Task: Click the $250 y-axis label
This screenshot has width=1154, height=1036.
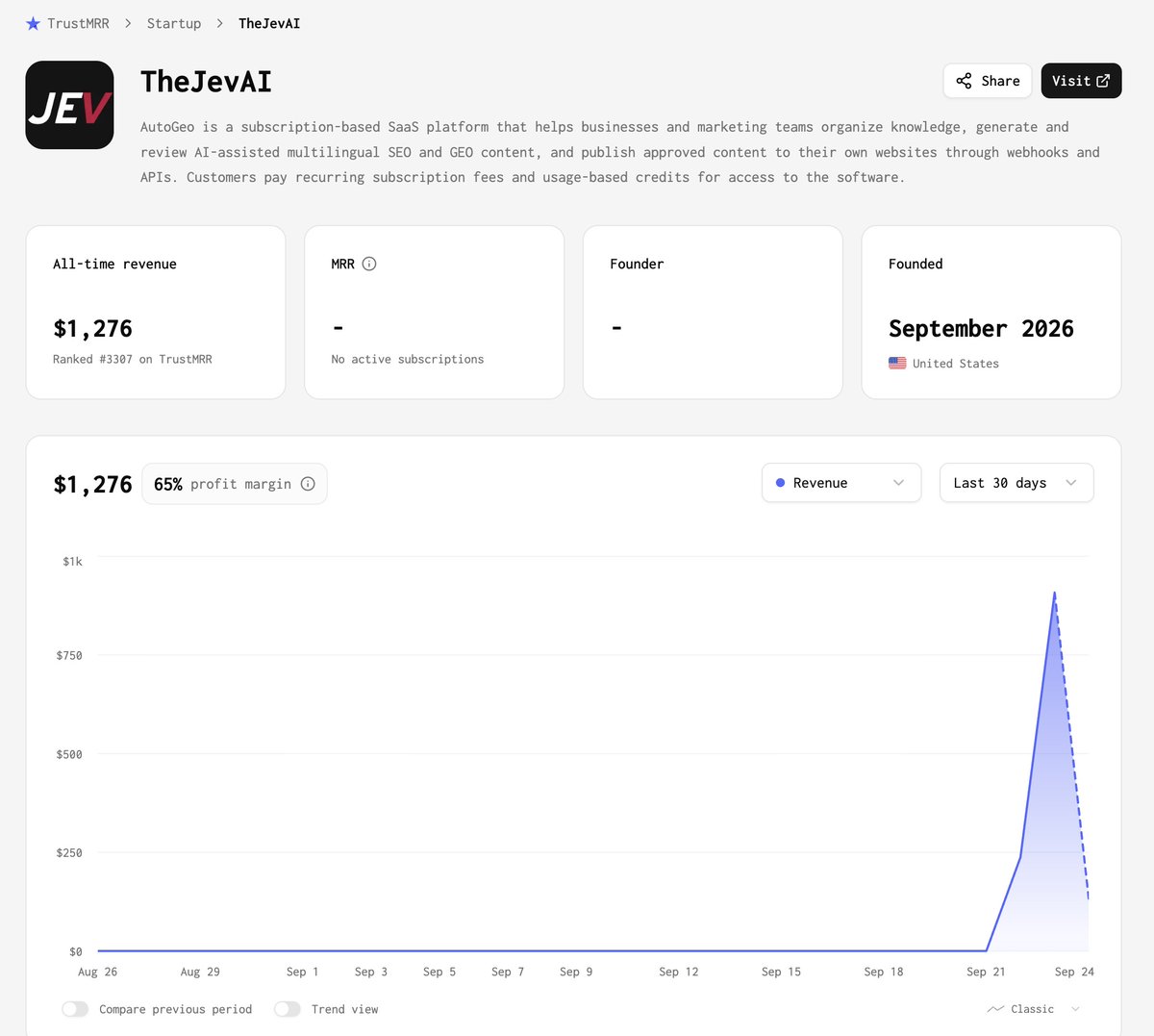Action: pos(69,852)
